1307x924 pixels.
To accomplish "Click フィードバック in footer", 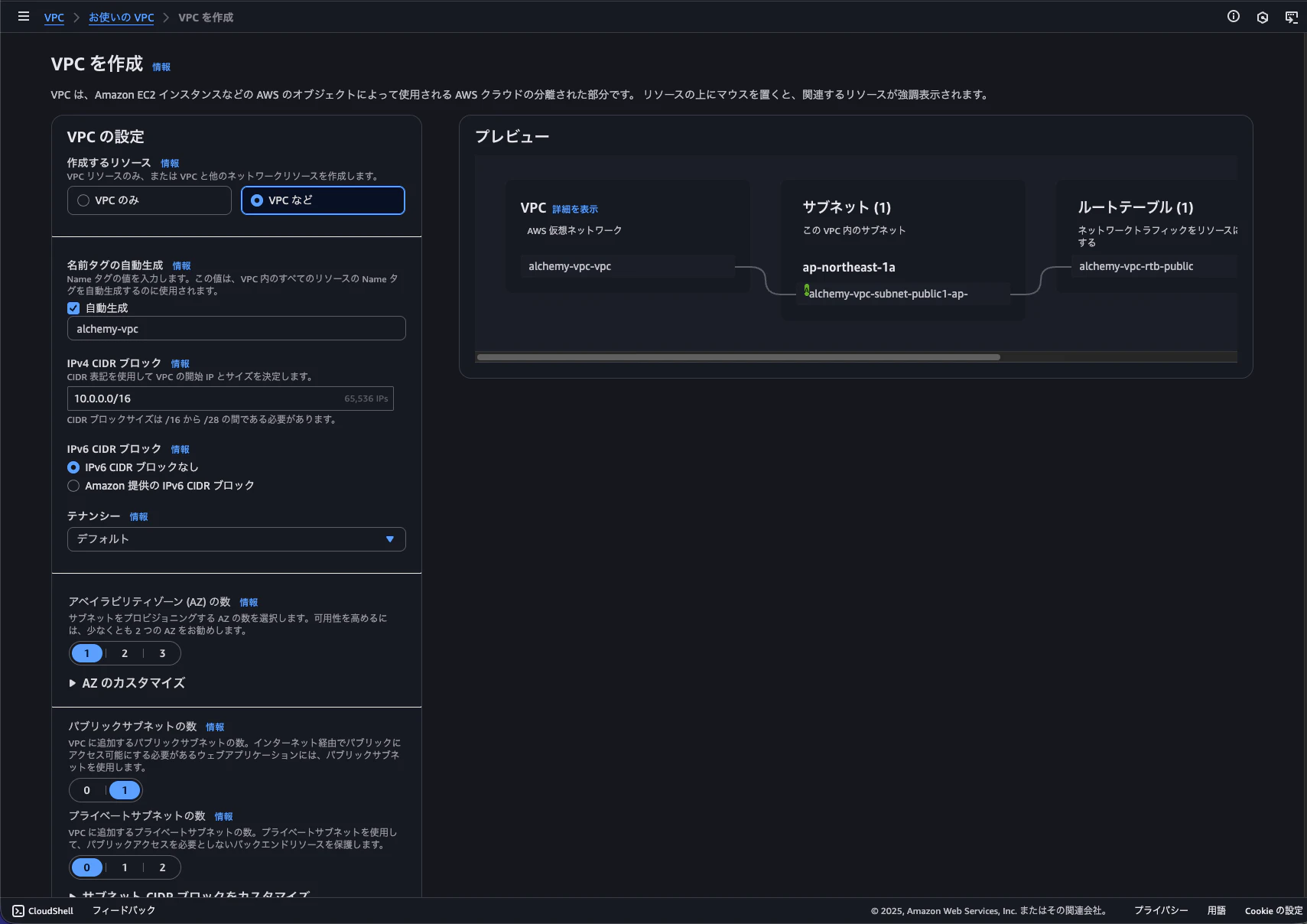I will click(124, 910).
